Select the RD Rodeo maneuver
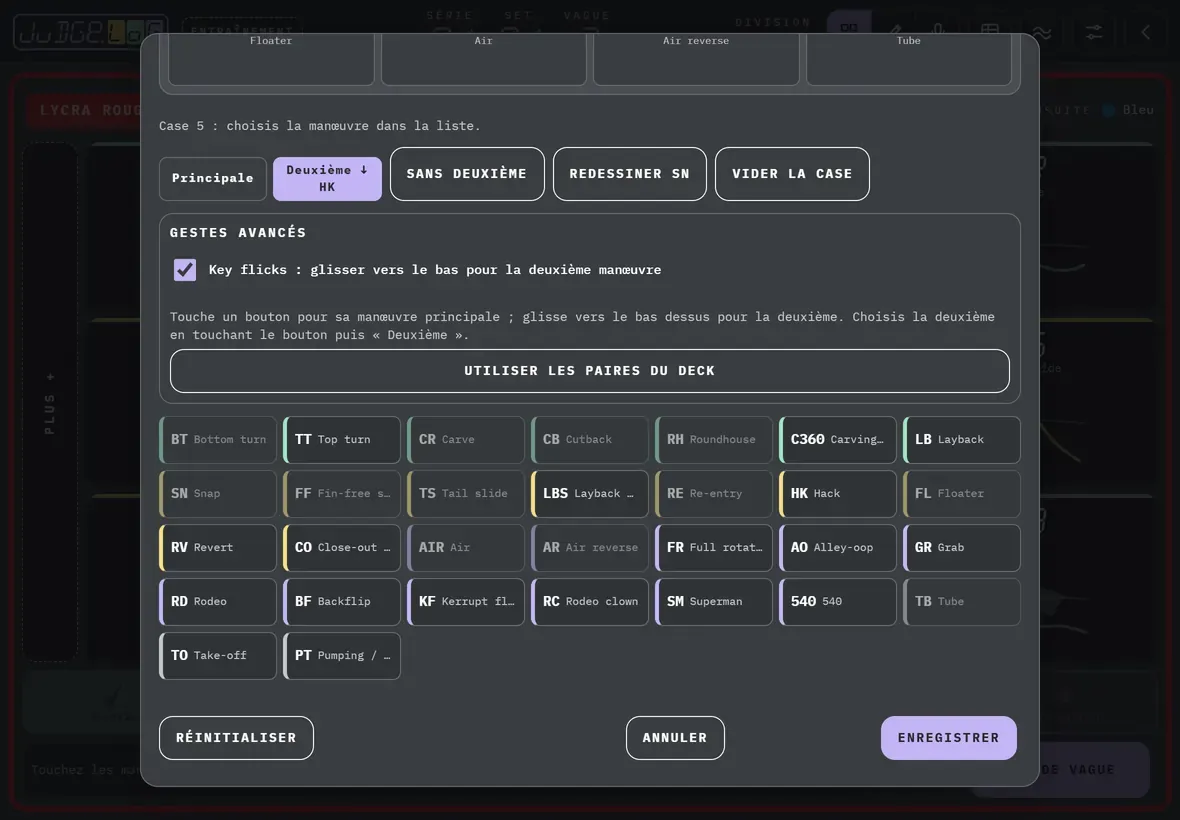 (218, 602)
